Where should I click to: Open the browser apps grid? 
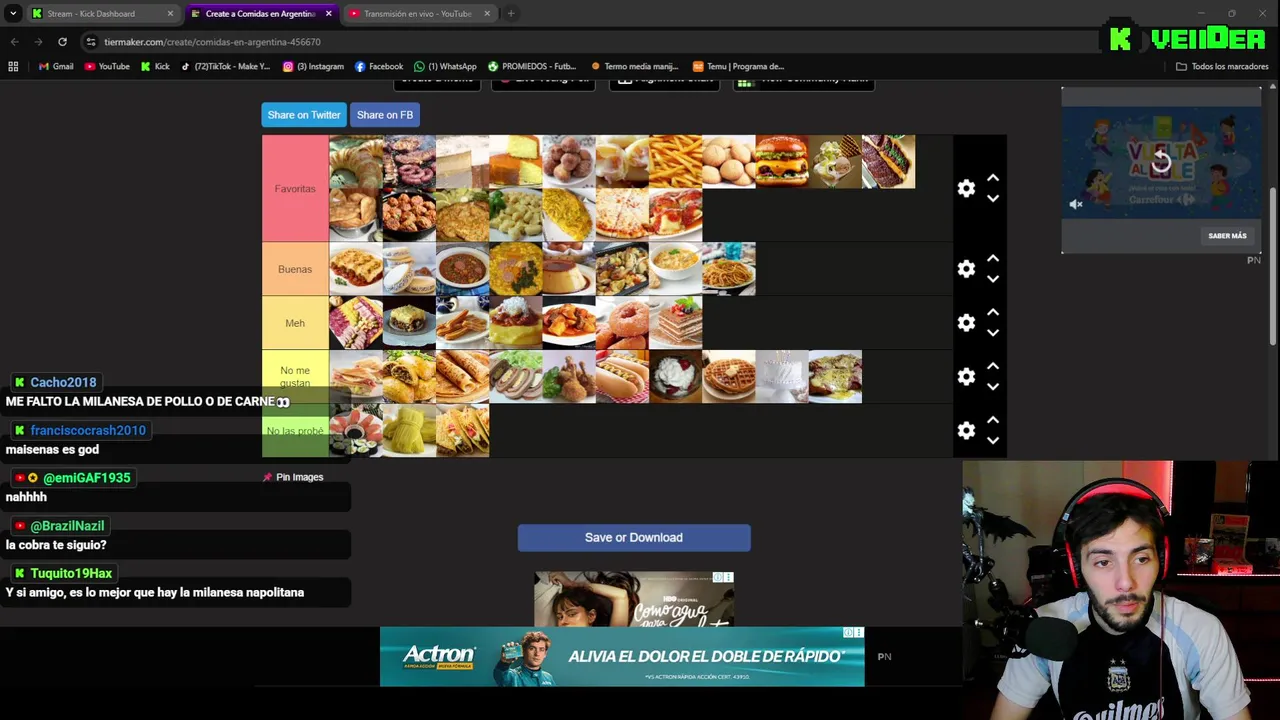pos(13,67)
